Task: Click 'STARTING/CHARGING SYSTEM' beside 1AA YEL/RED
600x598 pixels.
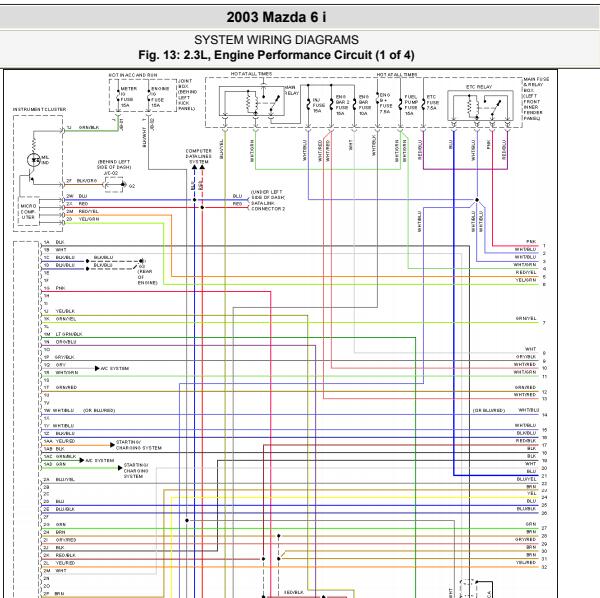Action: pos(139,445)
